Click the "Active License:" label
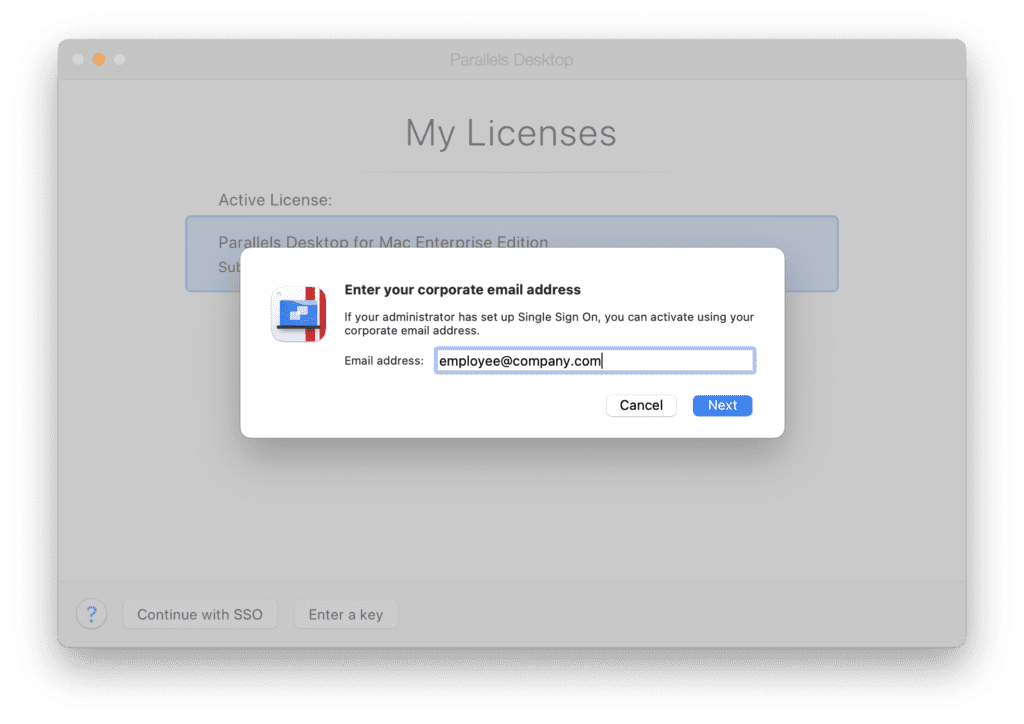 pos(275,200)
